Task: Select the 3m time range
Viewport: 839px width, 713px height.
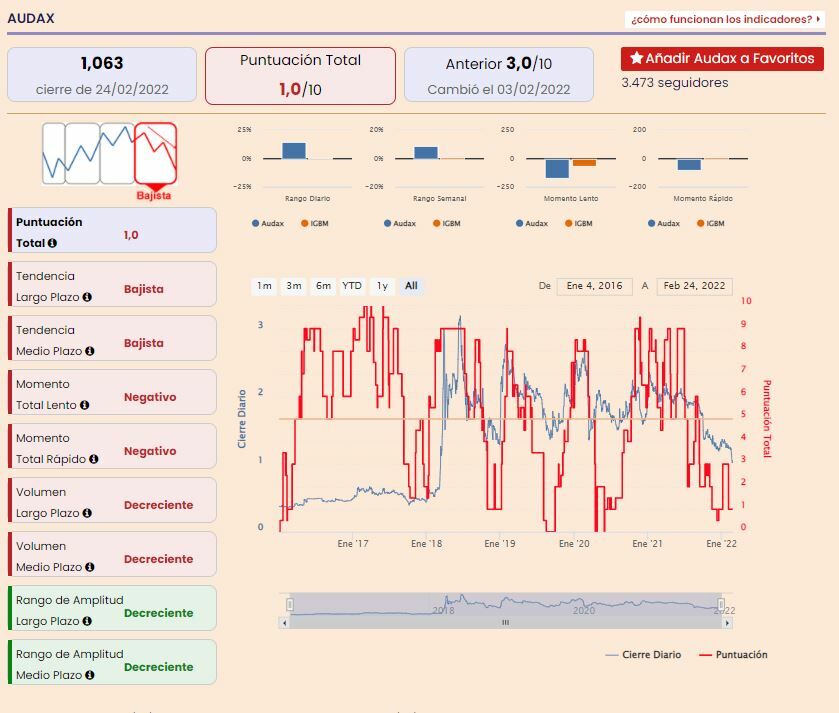Action: point(294,286)
